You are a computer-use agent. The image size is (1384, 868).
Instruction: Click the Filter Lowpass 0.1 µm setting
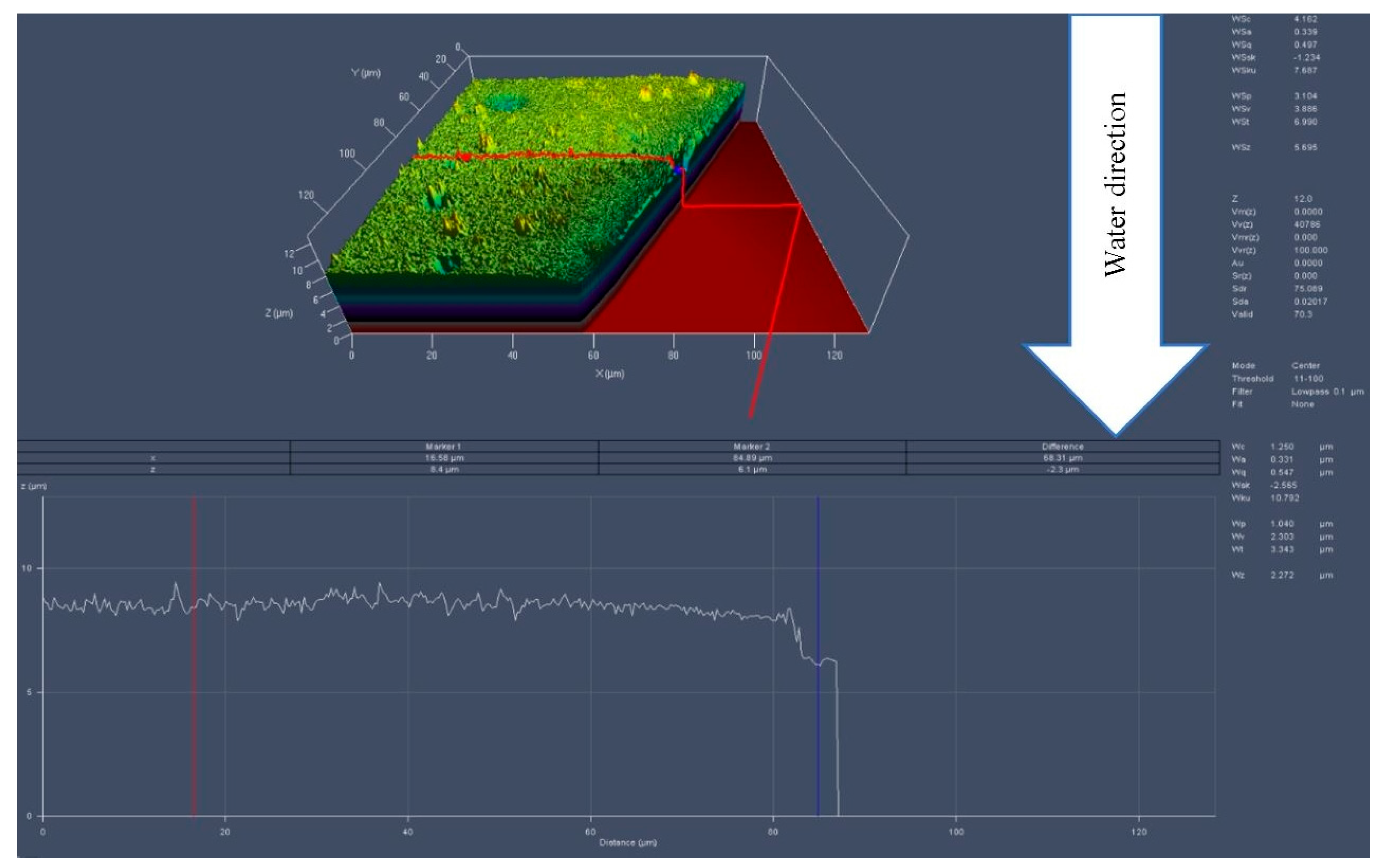coord(1327,391)
